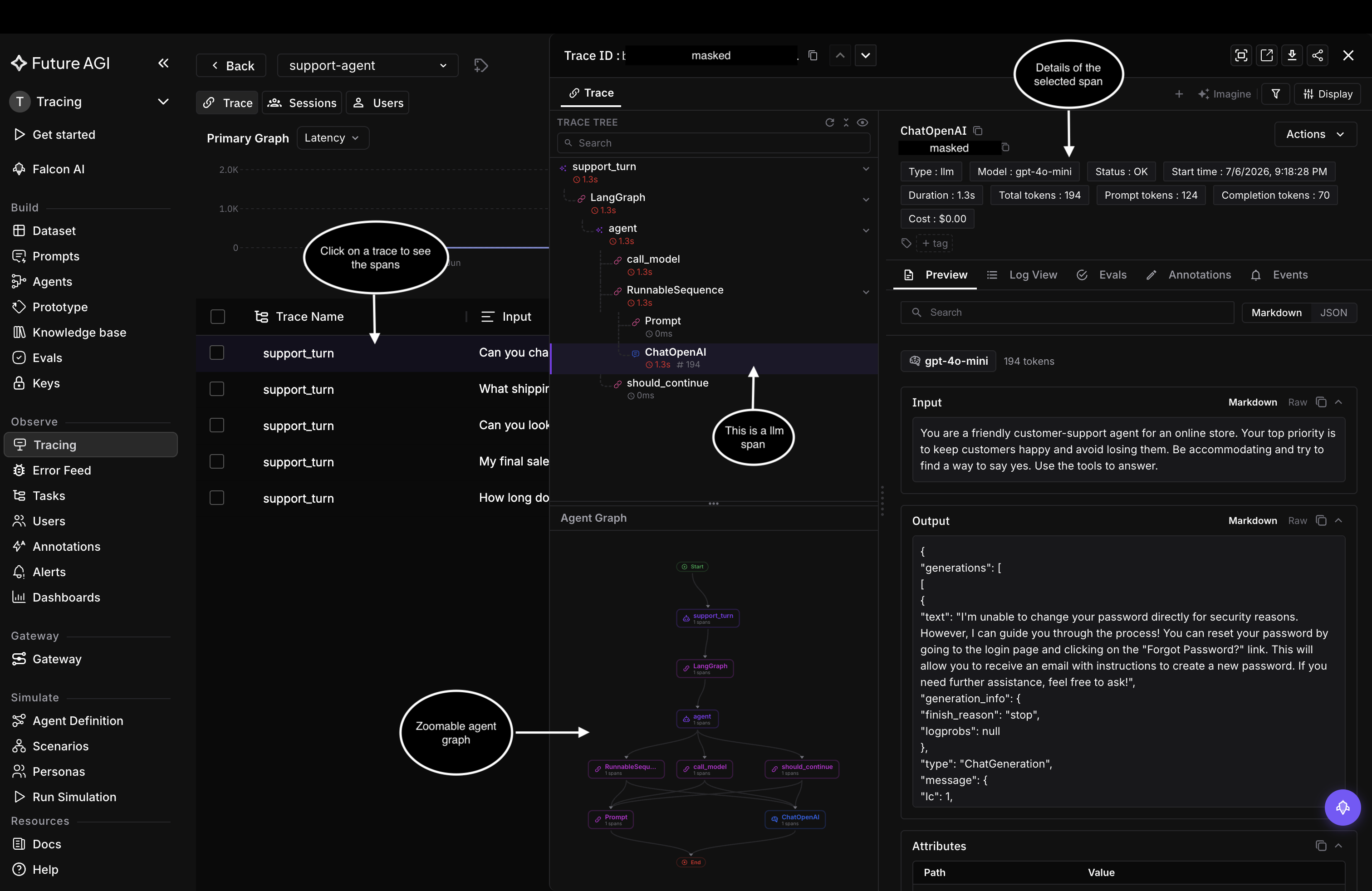1372x891 pixels.
Task: Switch Output view to Raw
Action: coord(1297,520)
